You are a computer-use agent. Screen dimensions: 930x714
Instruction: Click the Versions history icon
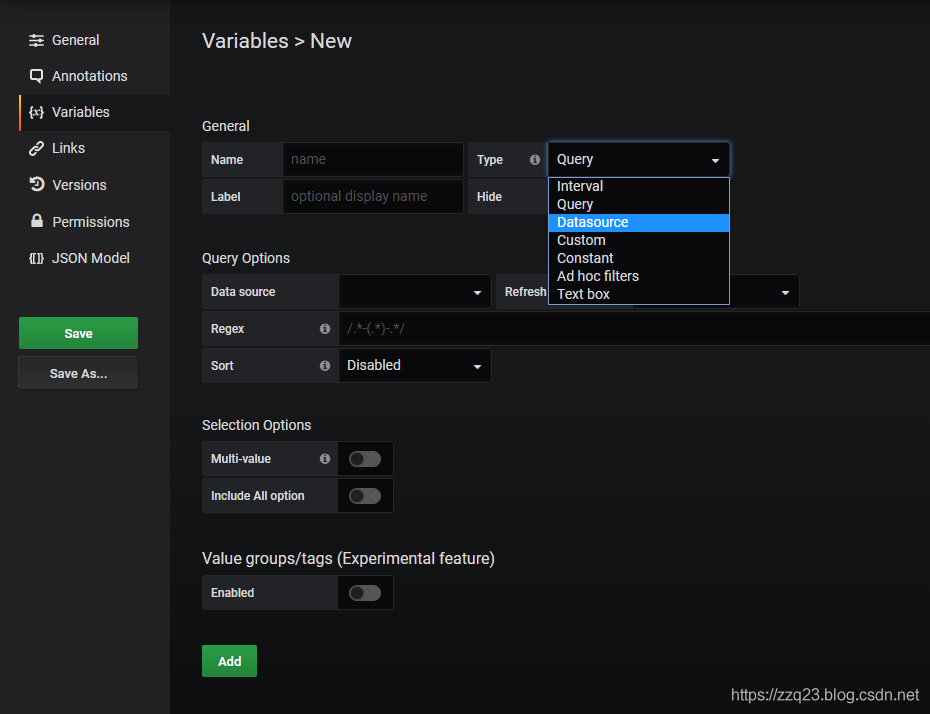click(x=37, y=184)
